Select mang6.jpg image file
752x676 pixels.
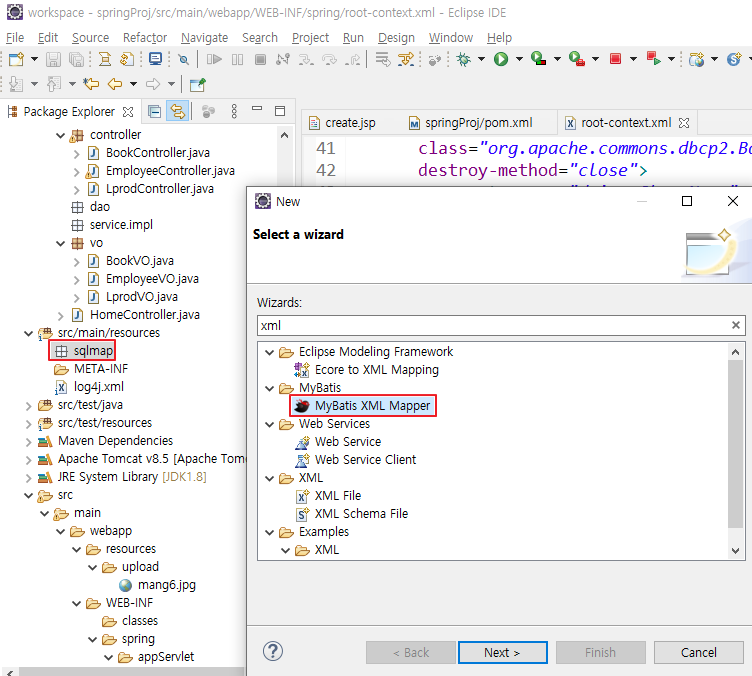pyautogui.click(x=158, y=585)
